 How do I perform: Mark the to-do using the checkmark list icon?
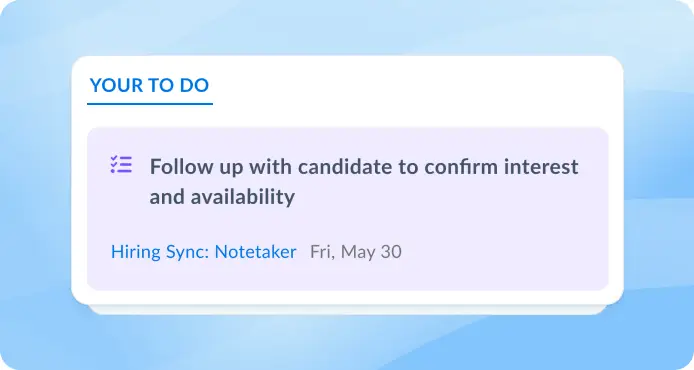click(121, 165)
